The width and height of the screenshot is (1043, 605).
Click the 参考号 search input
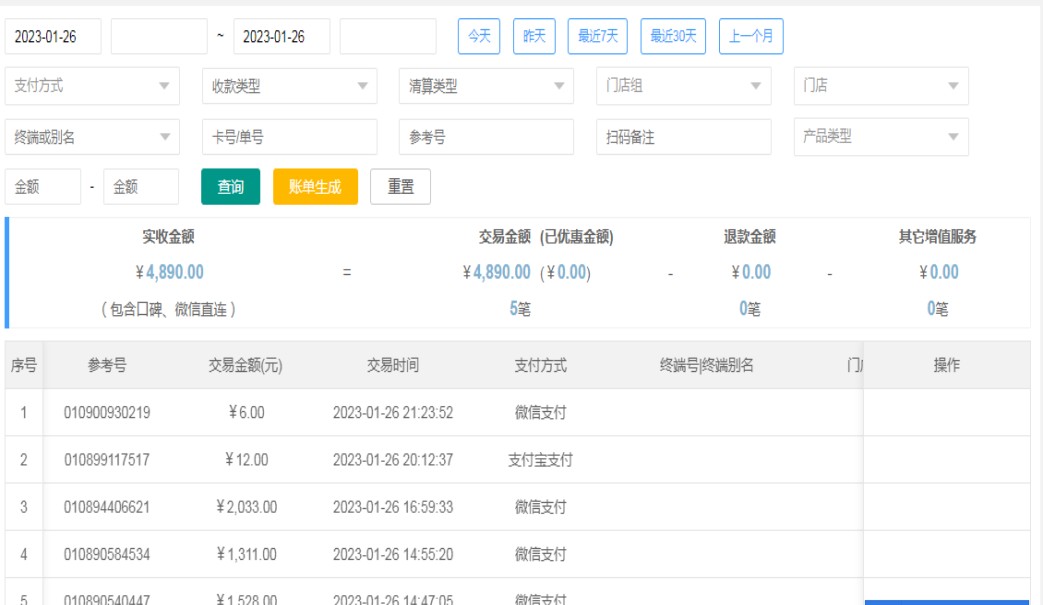pyautogui.click(x=486, y=137)
